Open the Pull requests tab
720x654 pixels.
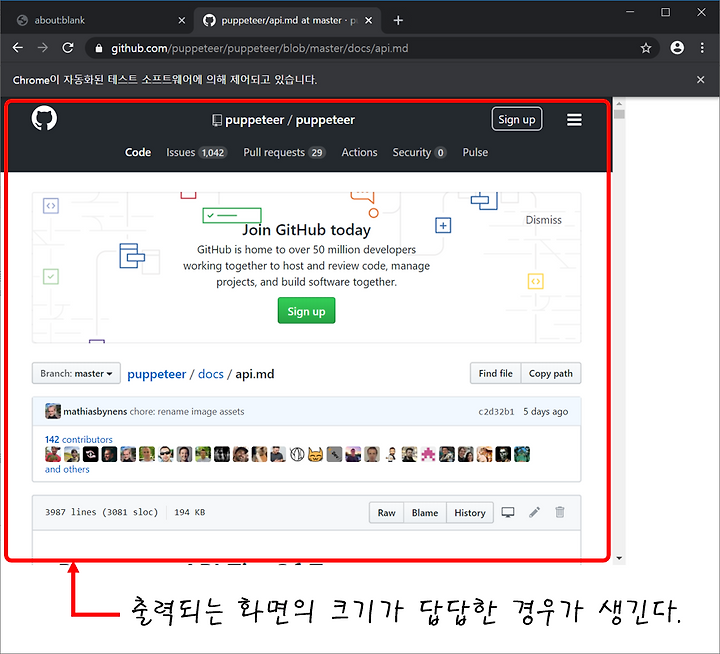284,152
